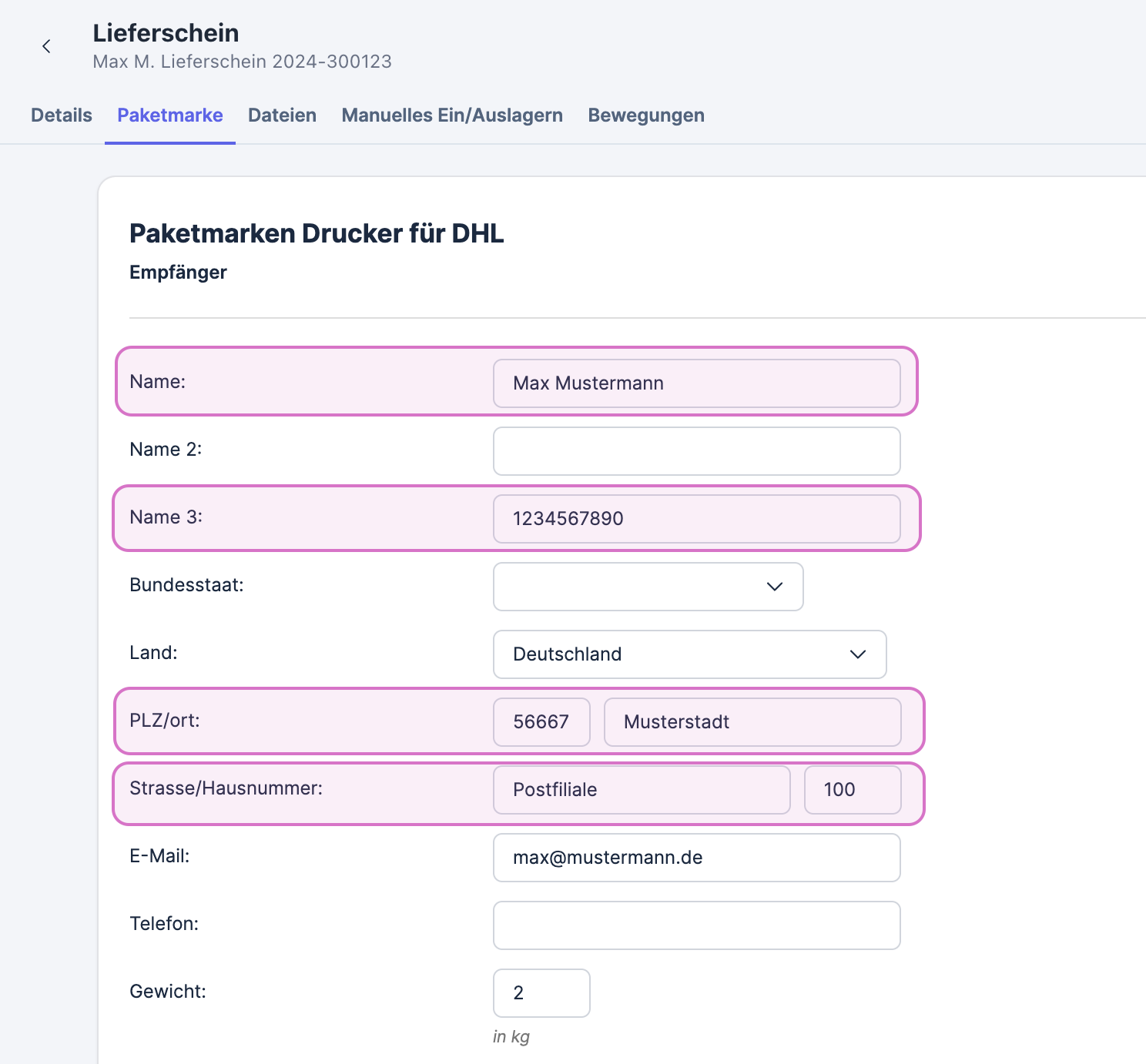This screenshot has height=1064, width=1146.
Task: Click the chevron in Land selector
Action: click(858, 654)
